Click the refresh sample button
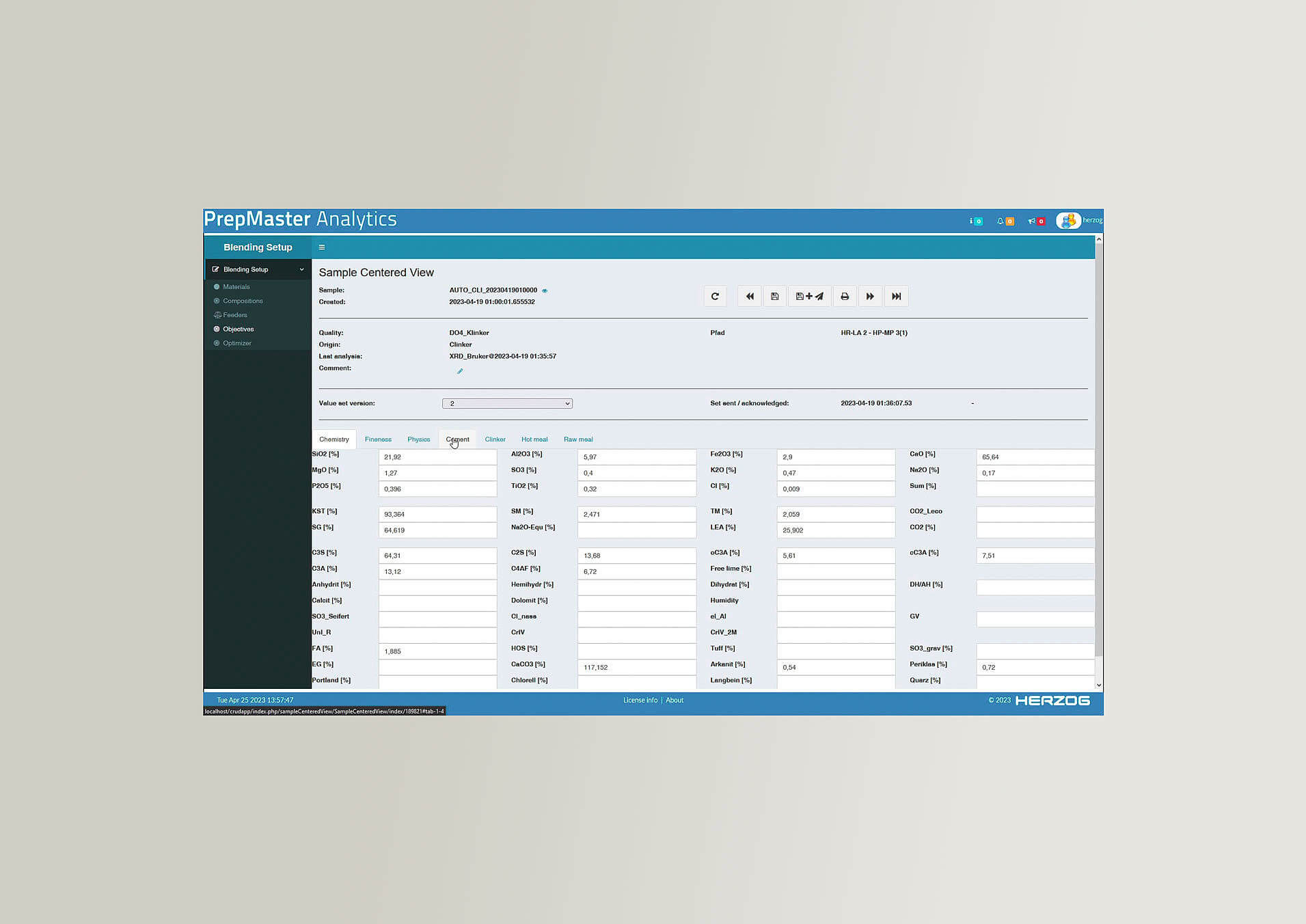Screen dimensions: 1306x924 tap(715, 297)
